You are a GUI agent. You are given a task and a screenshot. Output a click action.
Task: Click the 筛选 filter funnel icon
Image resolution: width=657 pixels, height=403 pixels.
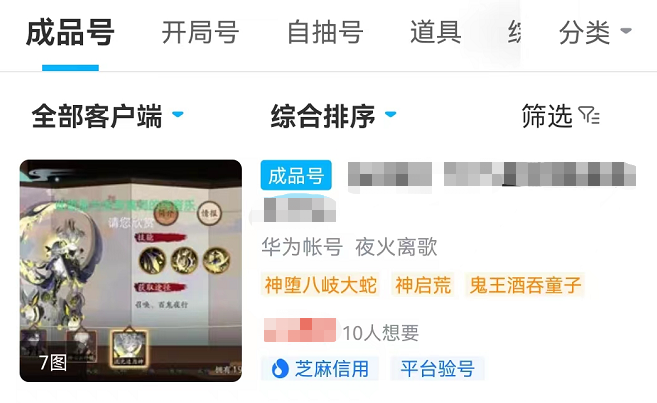589,115
